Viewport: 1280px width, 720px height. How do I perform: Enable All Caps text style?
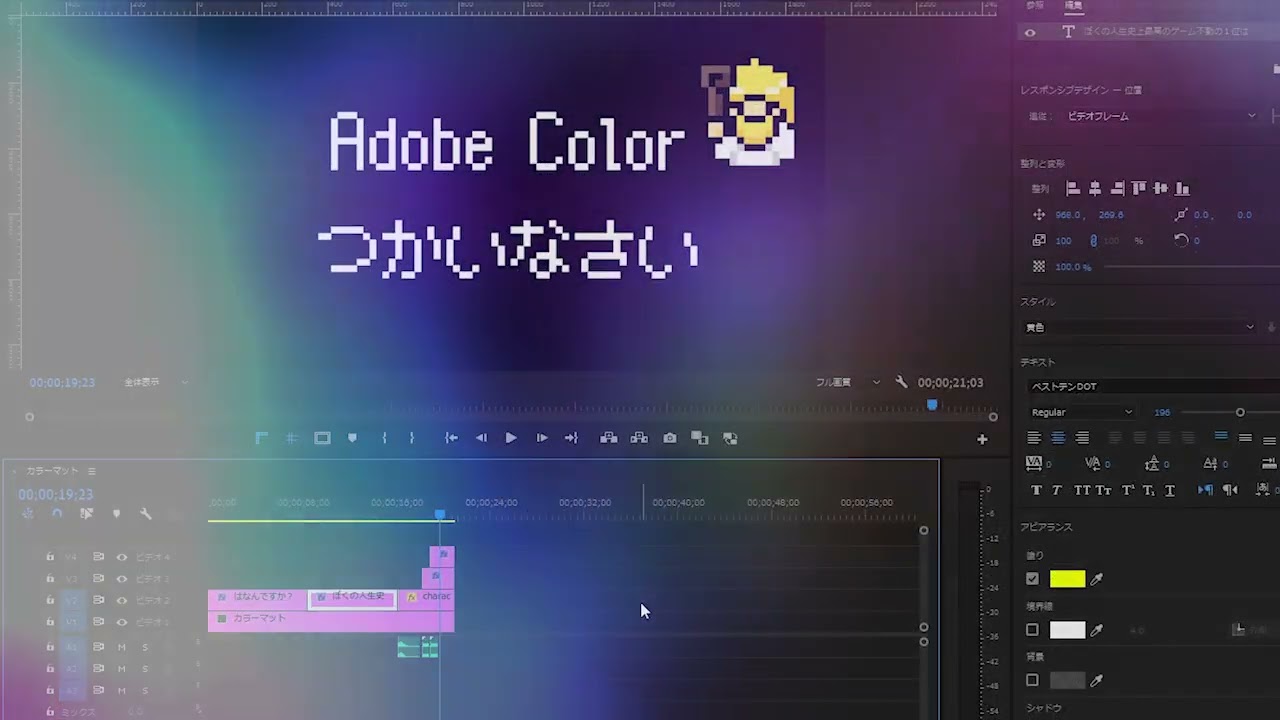point(1082,490)
